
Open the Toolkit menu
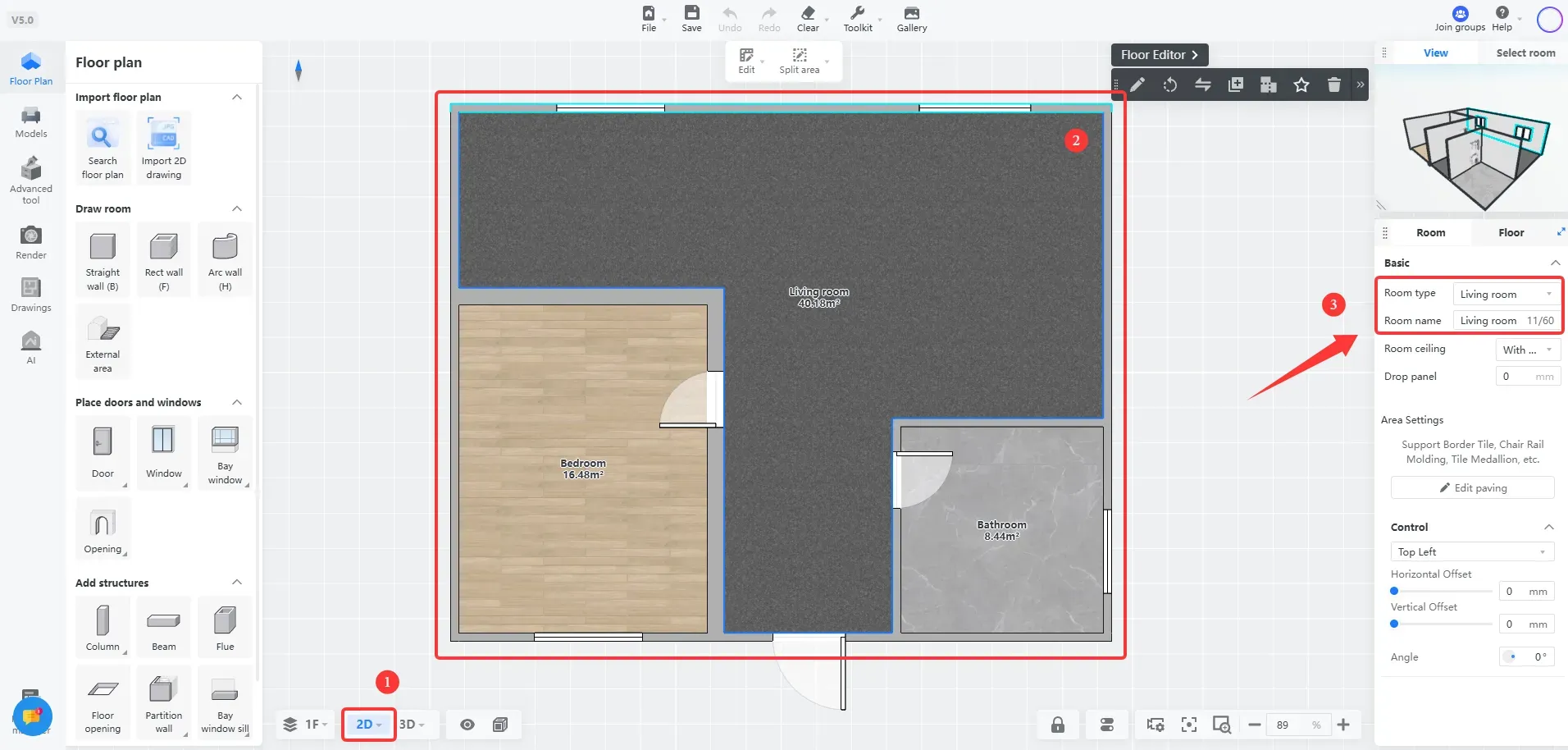click(858, 18)
